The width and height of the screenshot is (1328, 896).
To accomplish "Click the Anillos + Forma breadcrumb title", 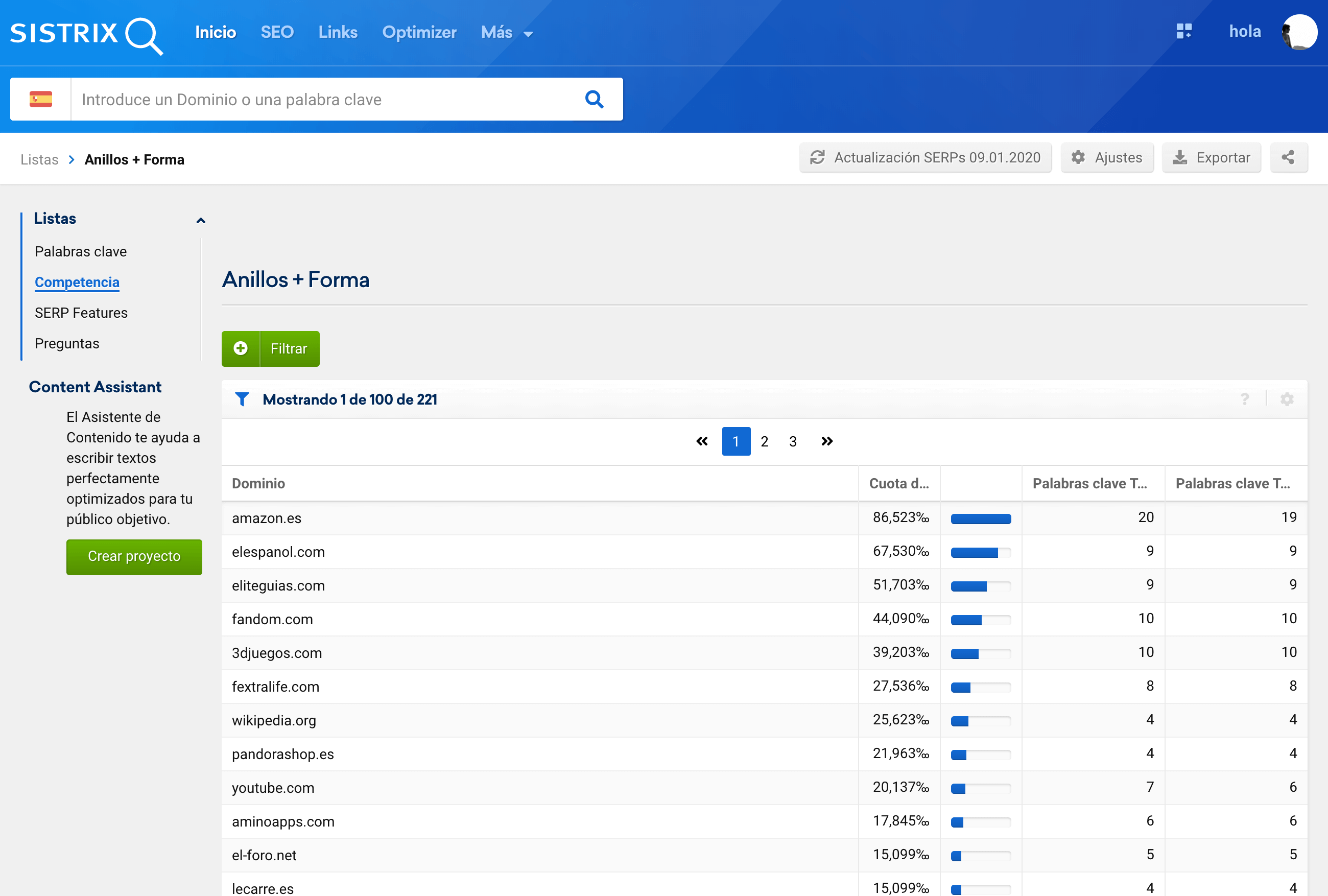I will (134, 159).
